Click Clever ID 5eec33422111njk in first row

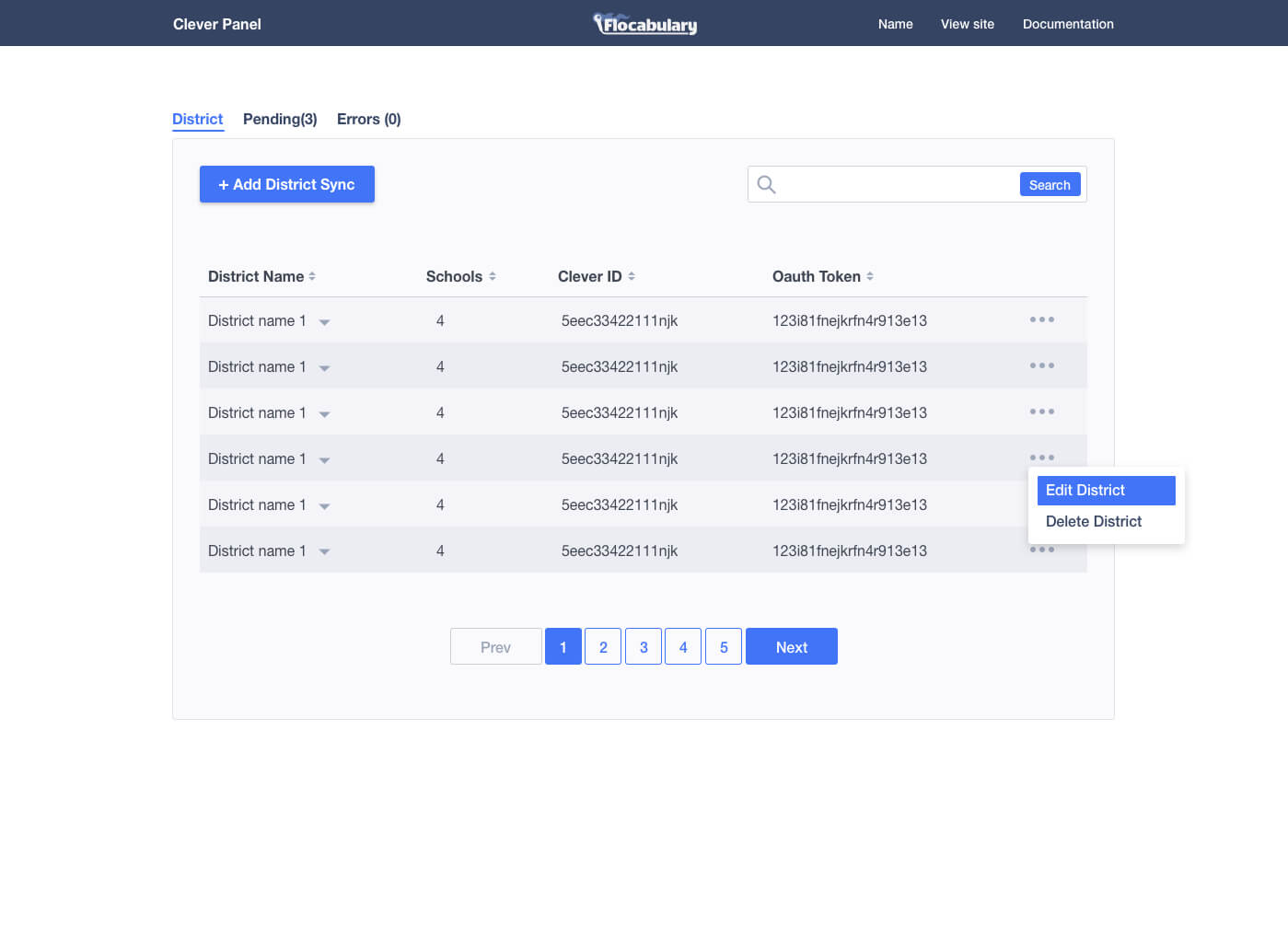pos(620,320)
